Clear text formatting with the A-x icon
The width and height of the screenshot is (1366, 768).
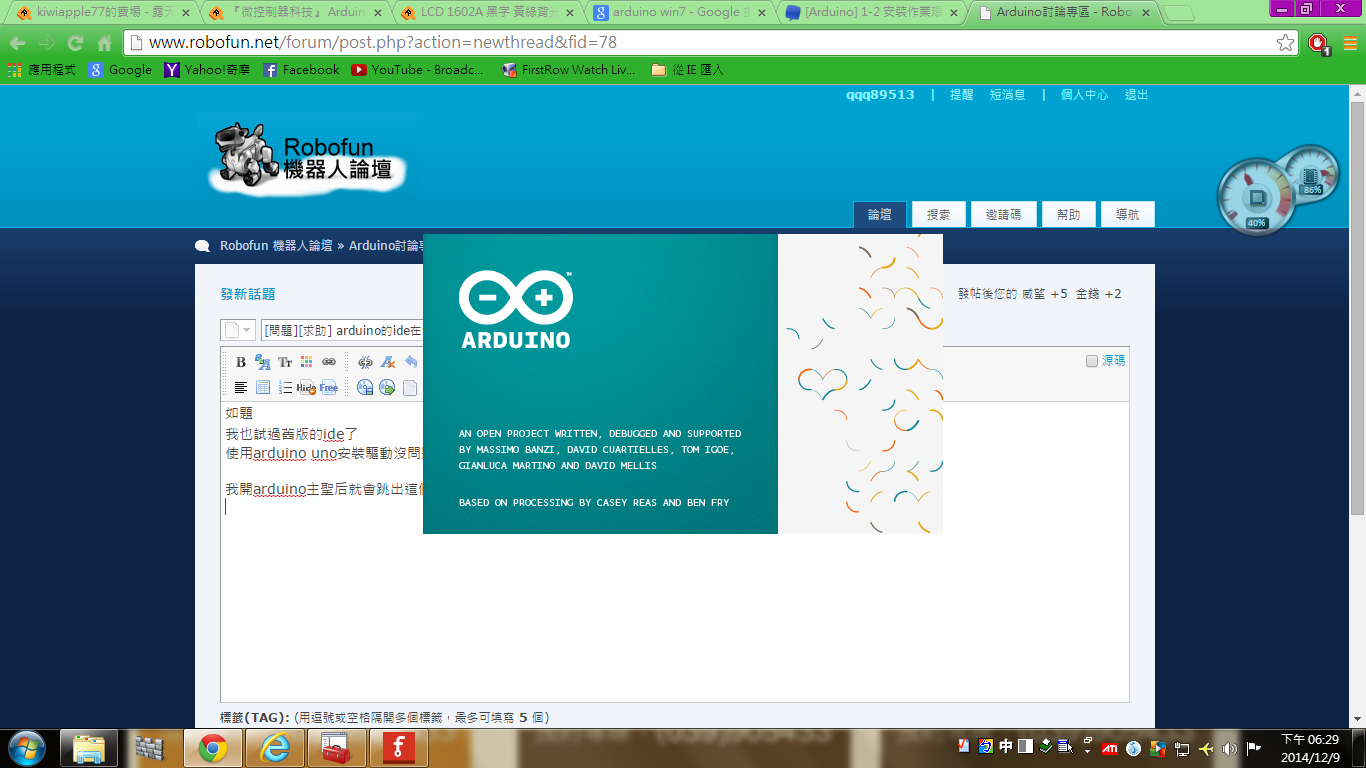[x=388, y=362]
